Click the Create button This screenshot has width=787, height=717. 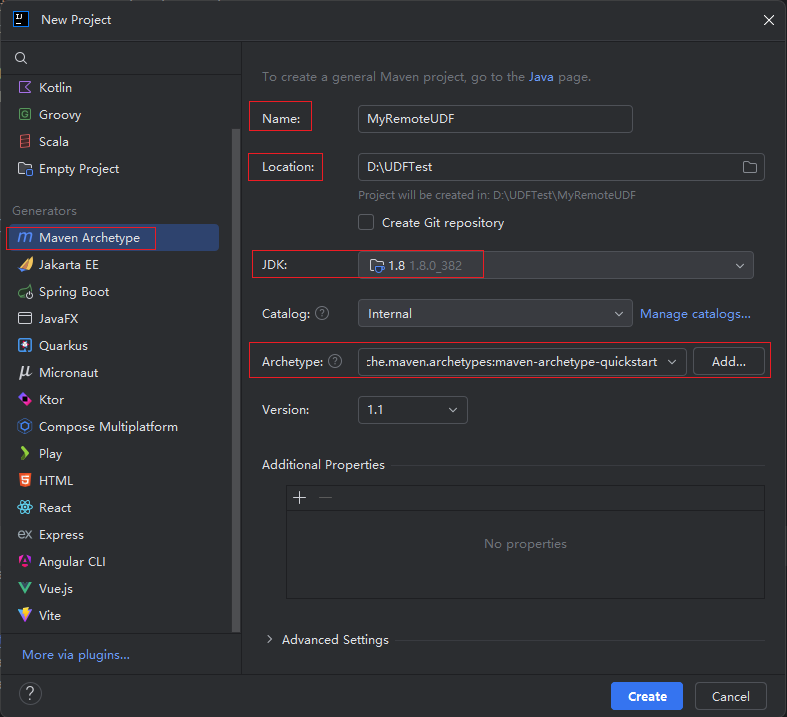pyautogui.click(x=646, y=696)
